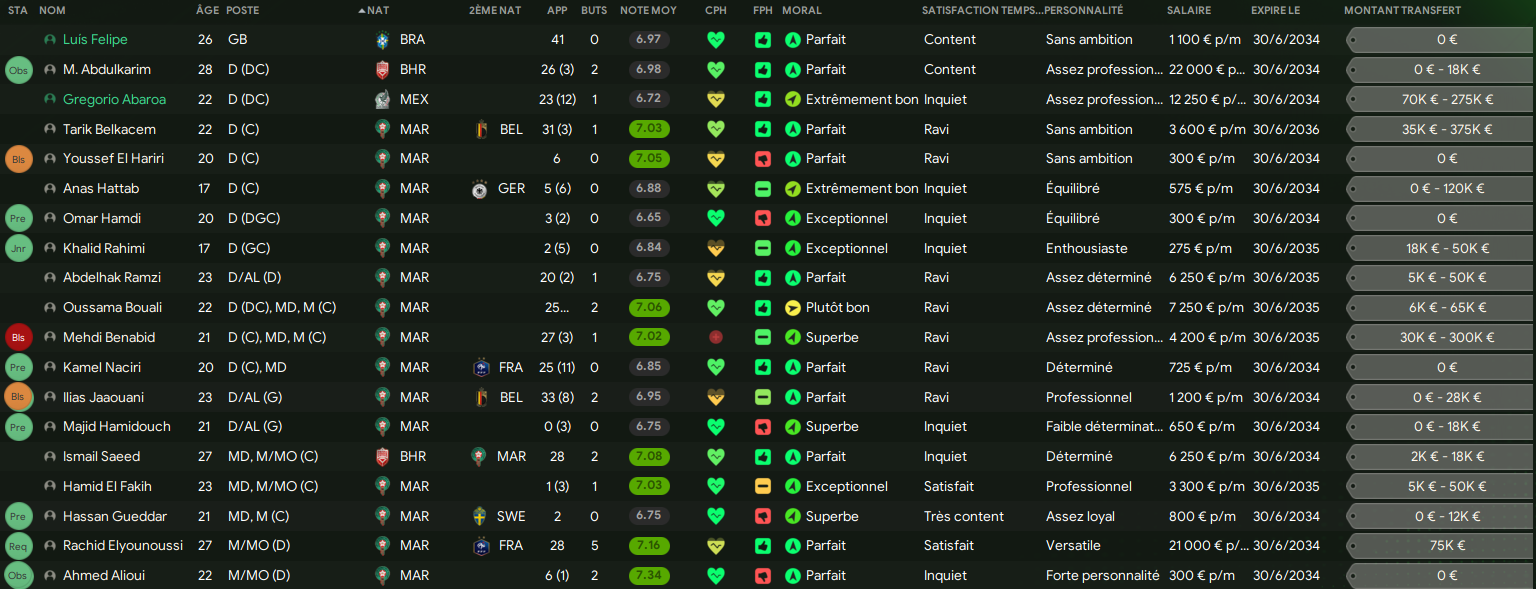The height and width of the screenshot is (589, 1536).
Task: Click the Brazil flag in Luis Felipe's row
Action: [x=382, y=40]
